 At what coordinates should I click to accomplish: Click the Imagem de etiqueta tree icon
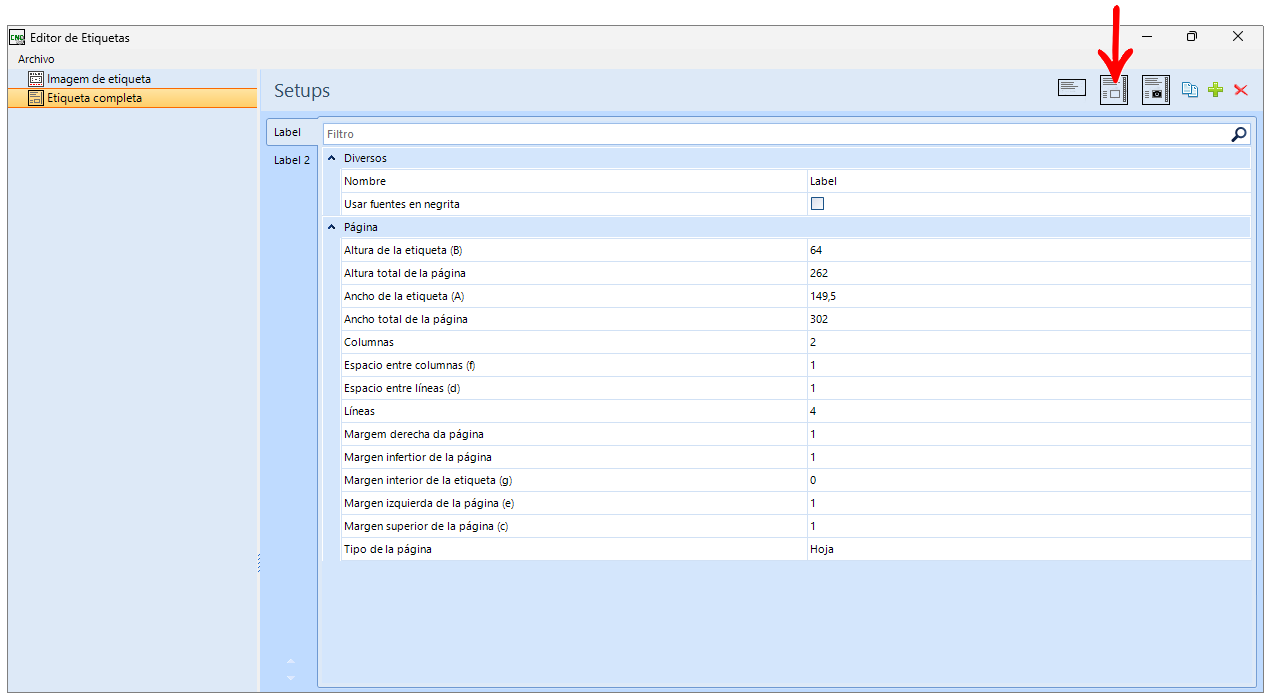(x=36, y=78)
